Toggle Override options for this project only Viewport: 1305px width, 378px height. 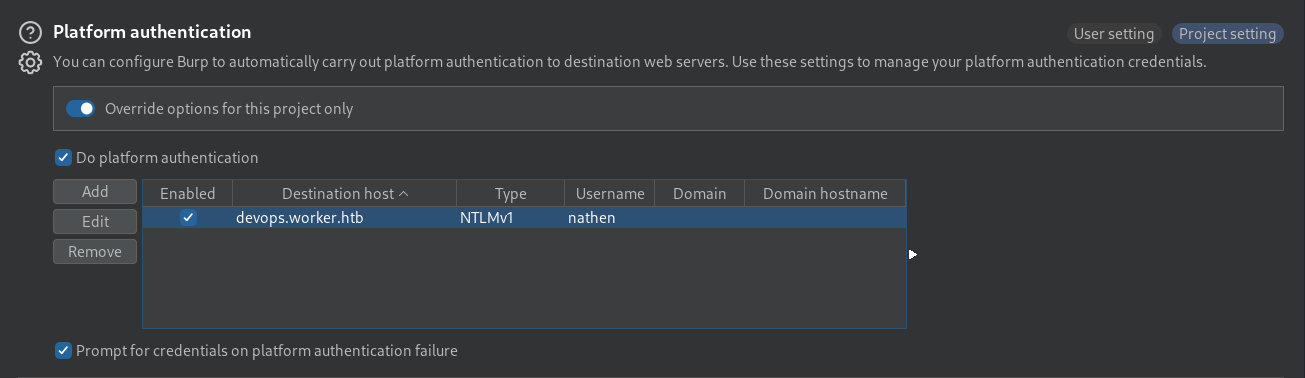pos(80,108)
